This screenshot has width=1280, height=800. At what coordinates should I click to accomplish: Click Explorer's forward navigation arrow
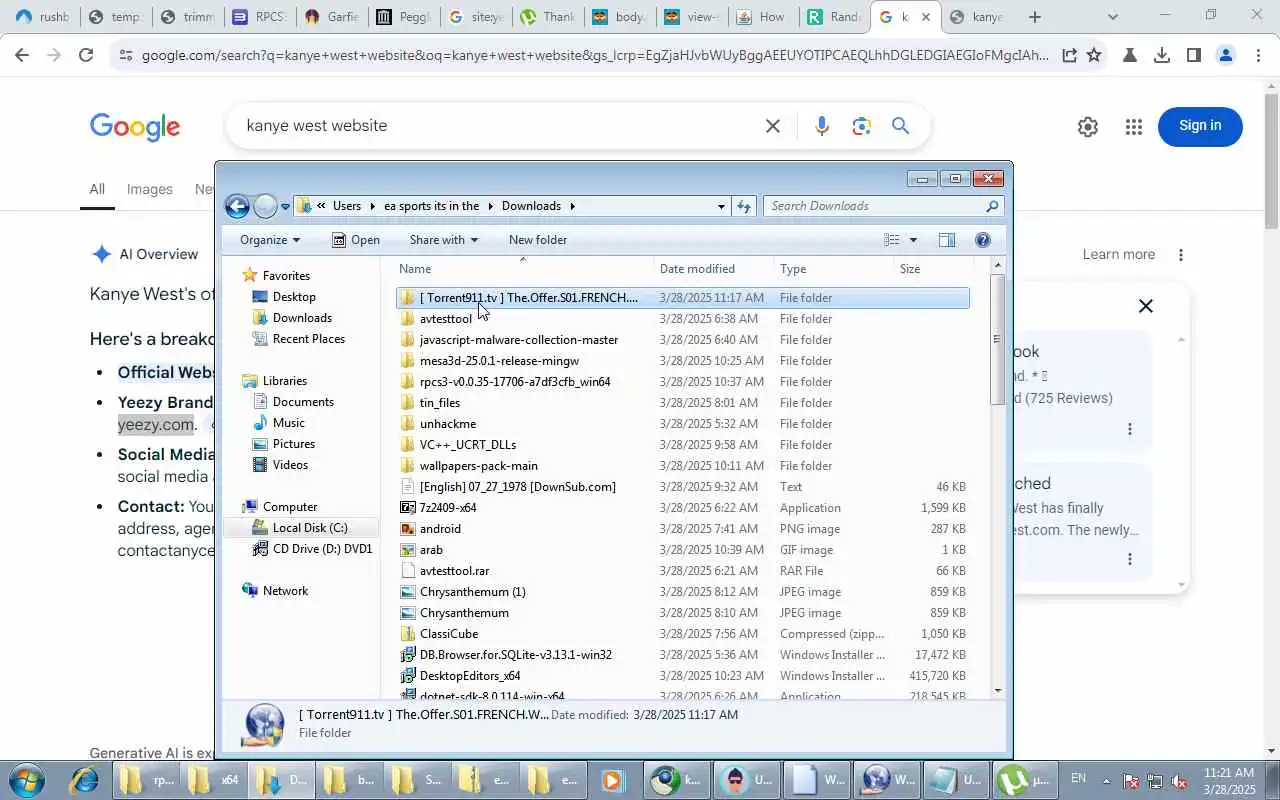coord(265,207)
